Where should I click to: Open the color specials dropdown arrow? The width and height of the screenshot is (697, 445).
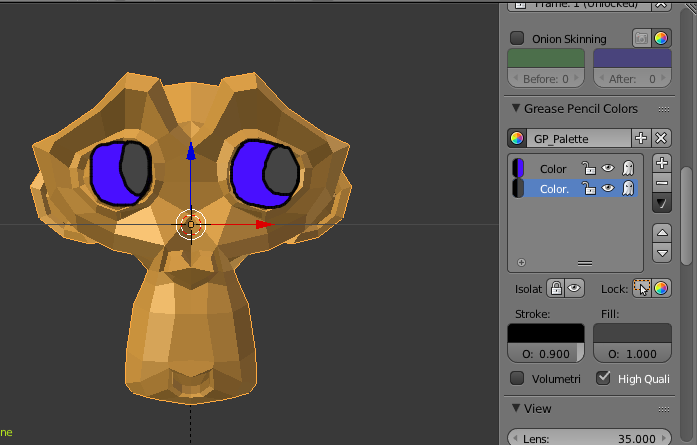point(662,203)
